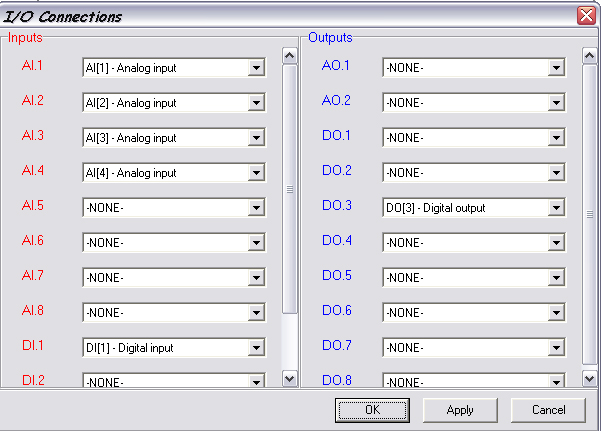
Task: Open the DO.4 output dropdown
Action: [474, 243]
